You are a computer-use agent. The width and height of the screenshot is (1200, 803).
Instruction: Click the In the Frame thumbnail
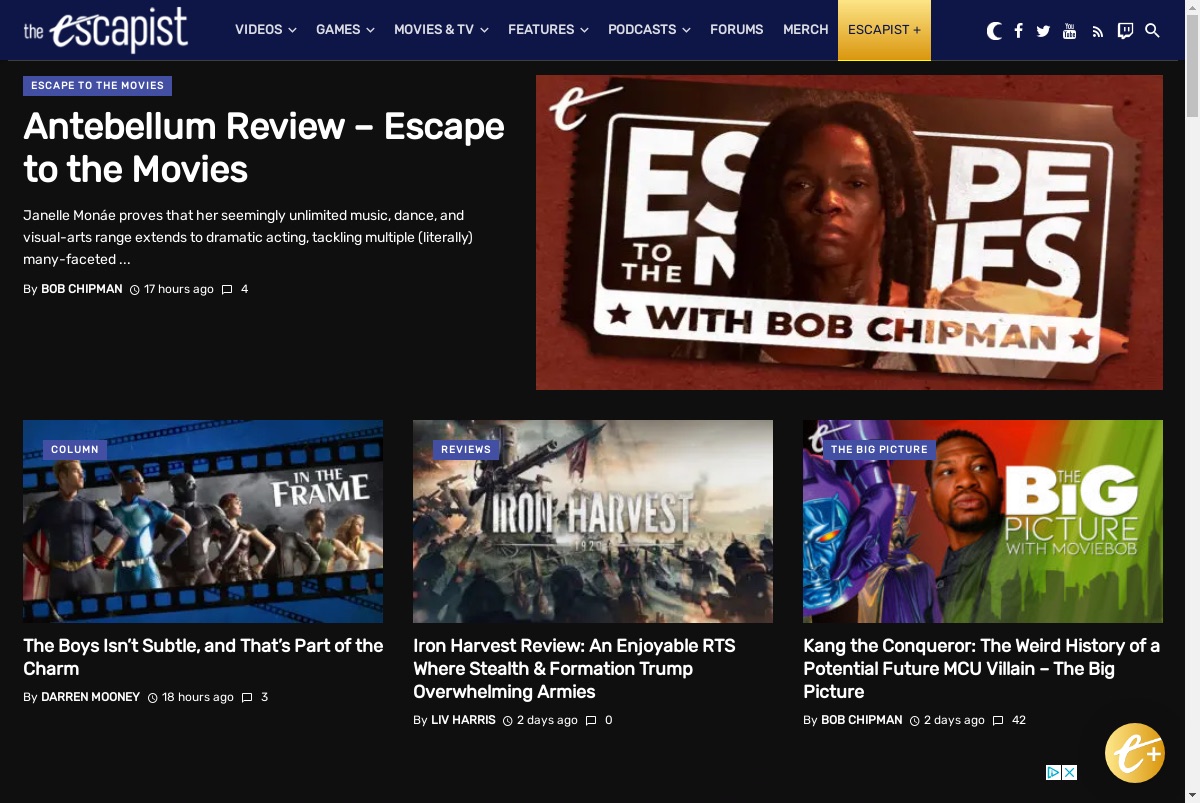point(203,521)
